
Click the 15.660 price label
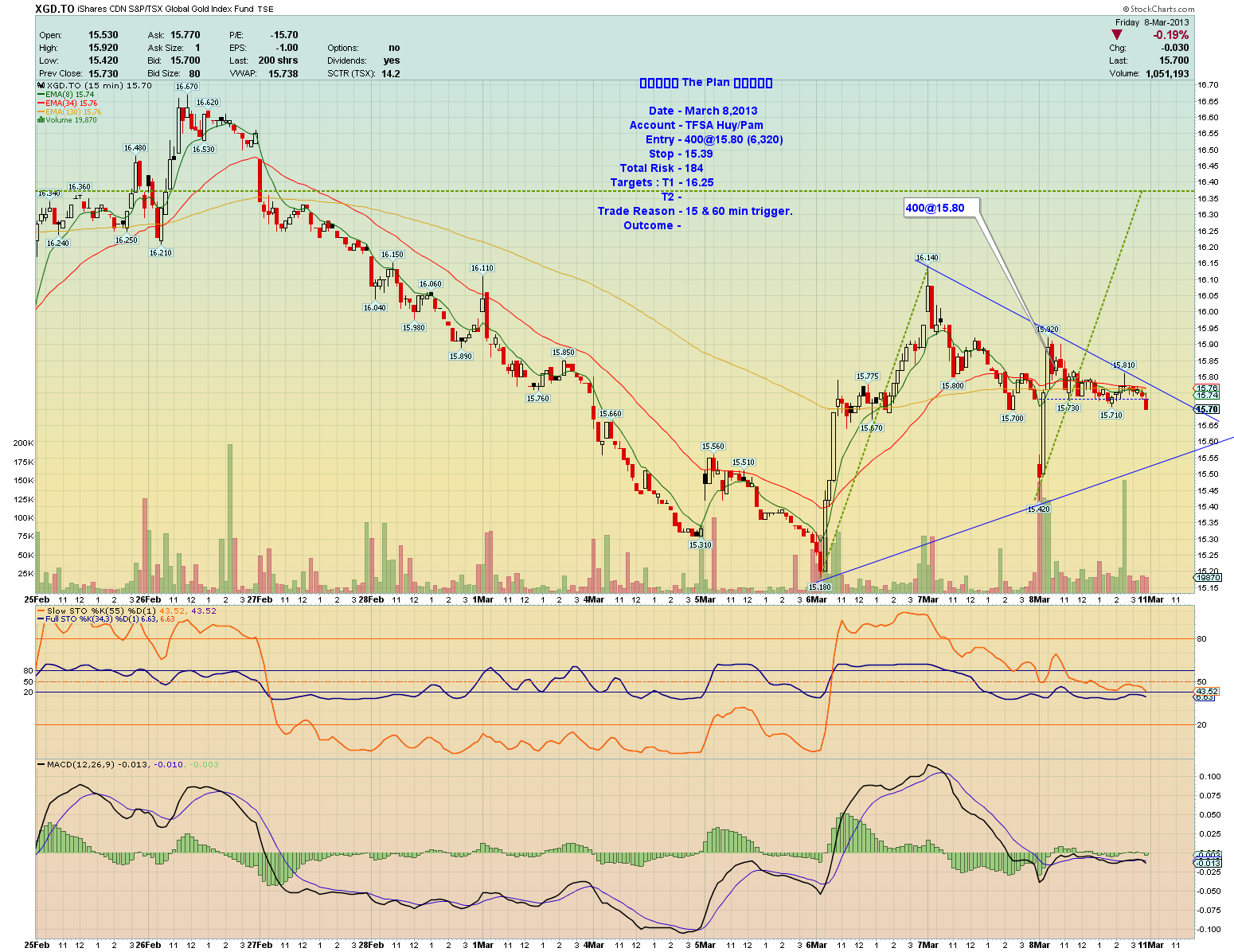(x=611, y=413)
